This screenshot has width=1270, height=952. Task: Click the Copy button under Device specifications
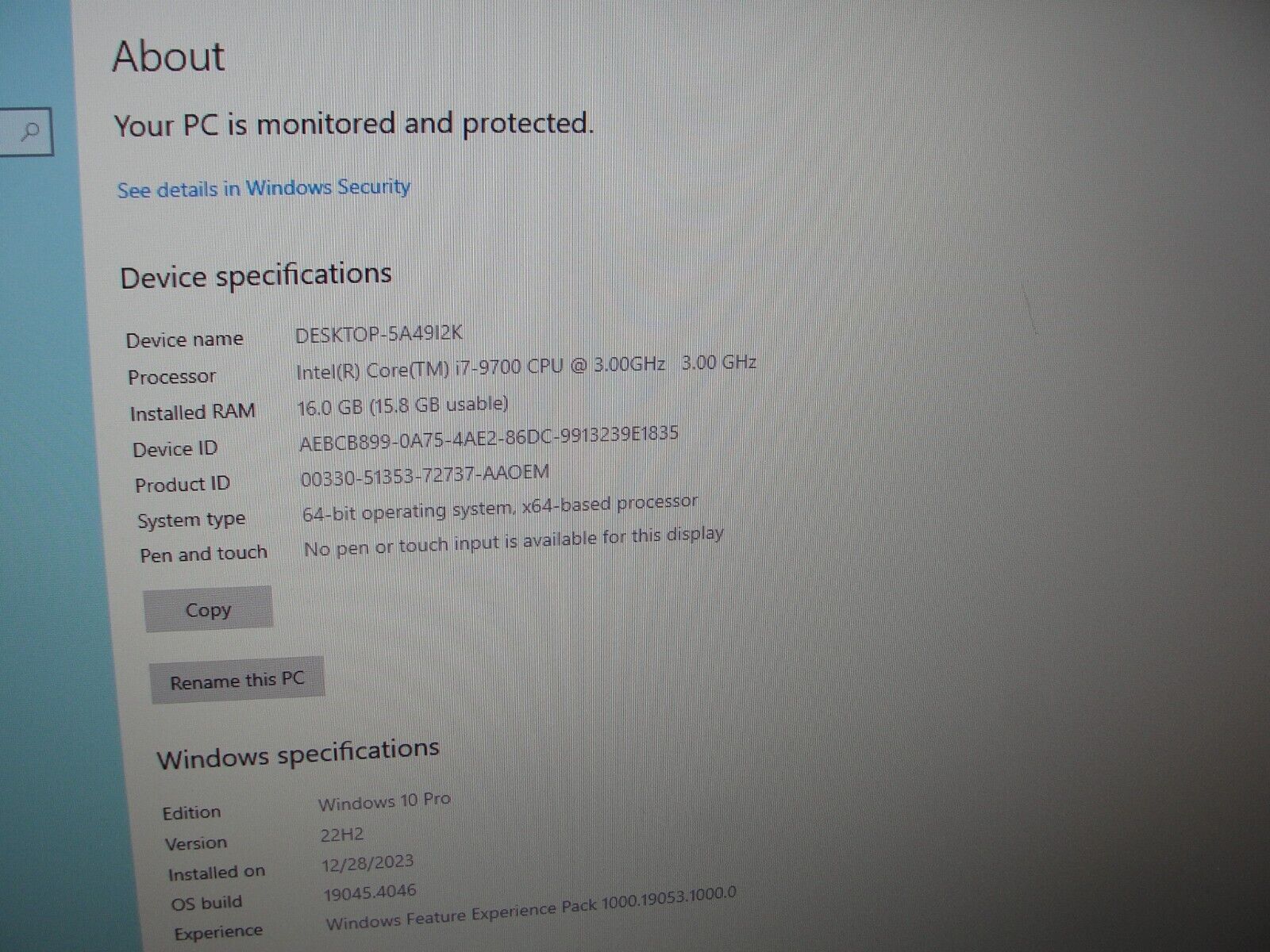click(208, 609)
